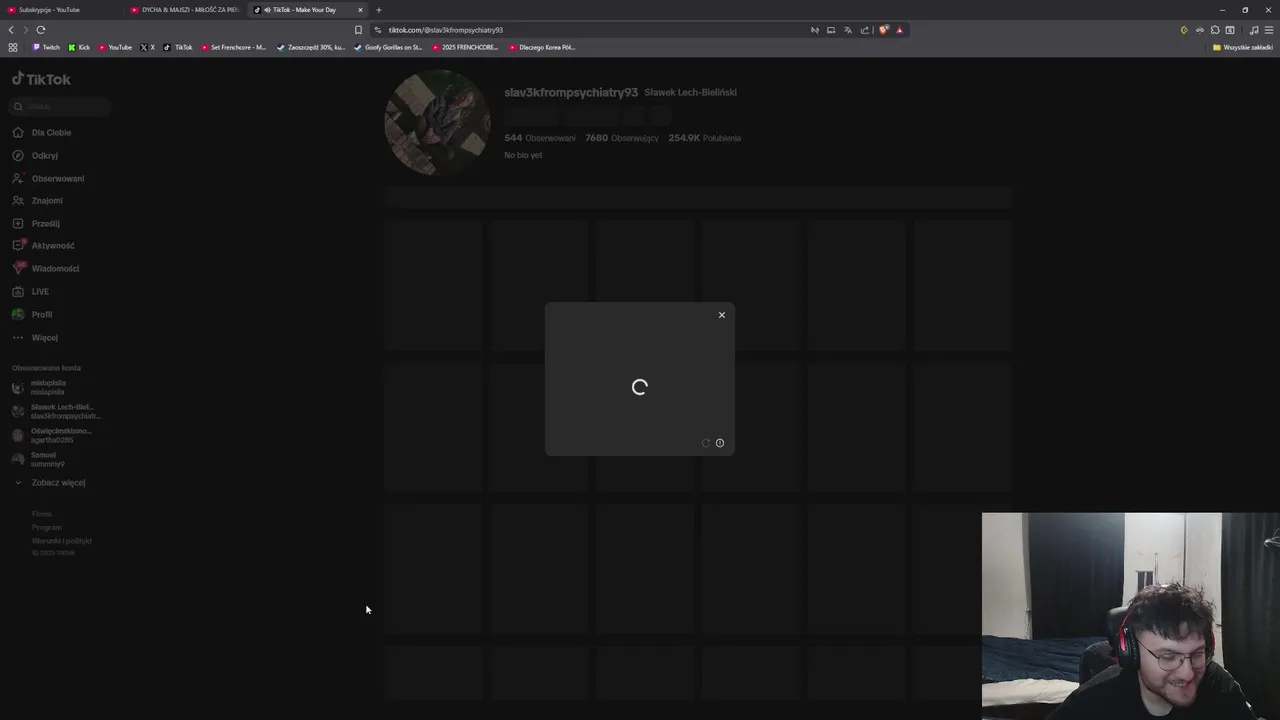Go forward in browser history
This screenshot has height=720, width=1280.
point(26,30)
